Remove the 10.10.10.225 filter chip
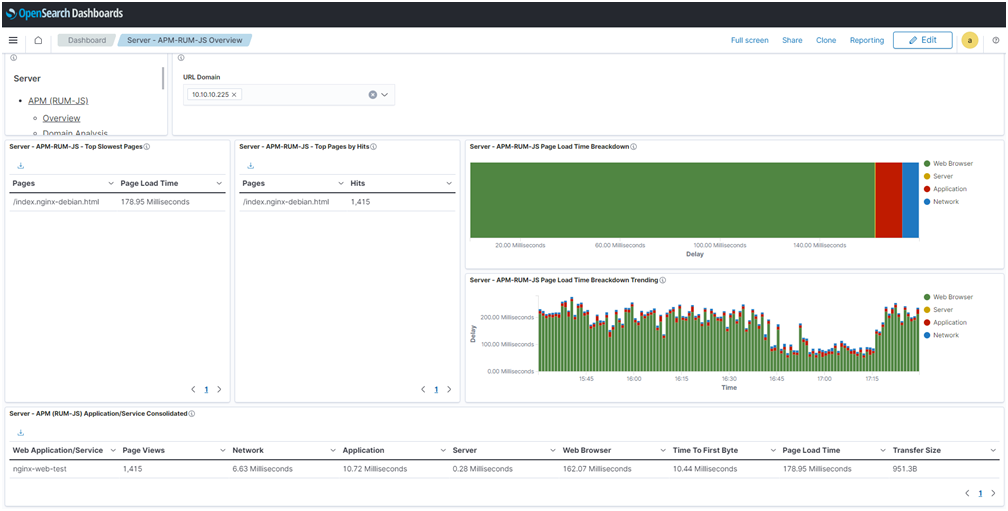This screenshot has width=1008, height=511. 234,94
